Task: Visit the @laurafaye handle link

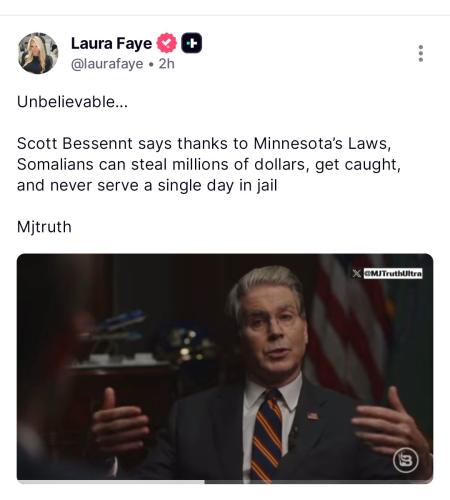Action: tap(107, 64)
